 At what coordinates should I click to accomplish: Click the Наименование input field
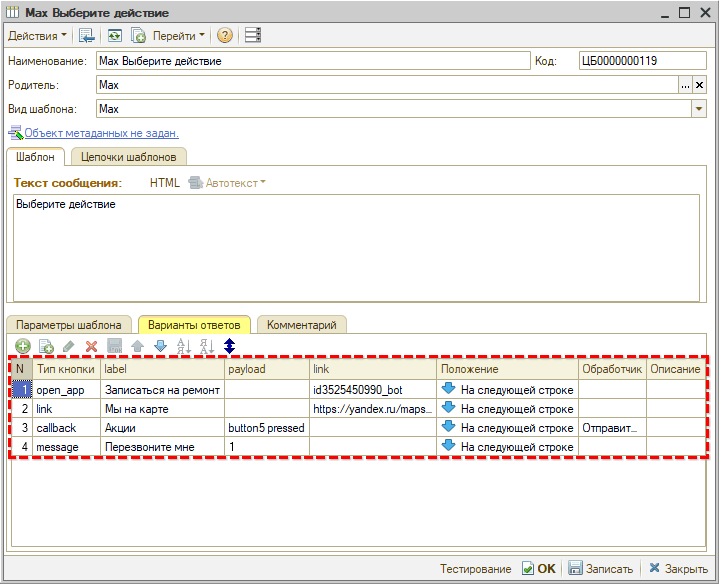click(312, 61)
